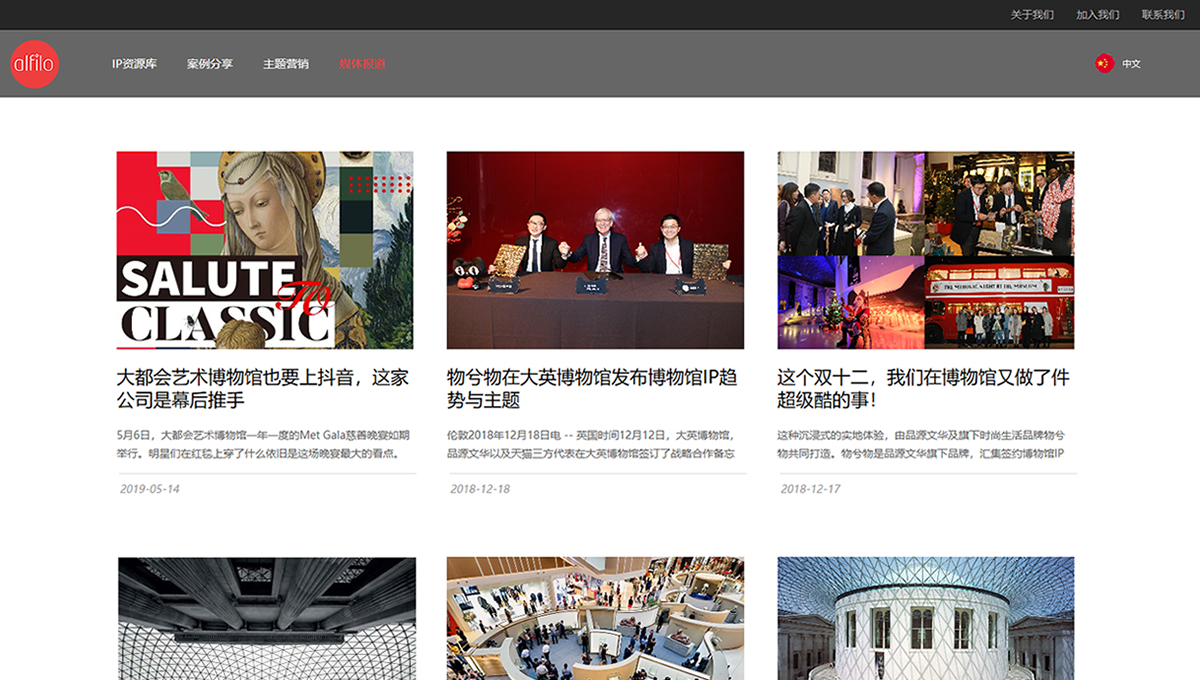Open article titled 大都会艺术博物馆也要上抖音
1200x680 pixels.
coord(263,389)
